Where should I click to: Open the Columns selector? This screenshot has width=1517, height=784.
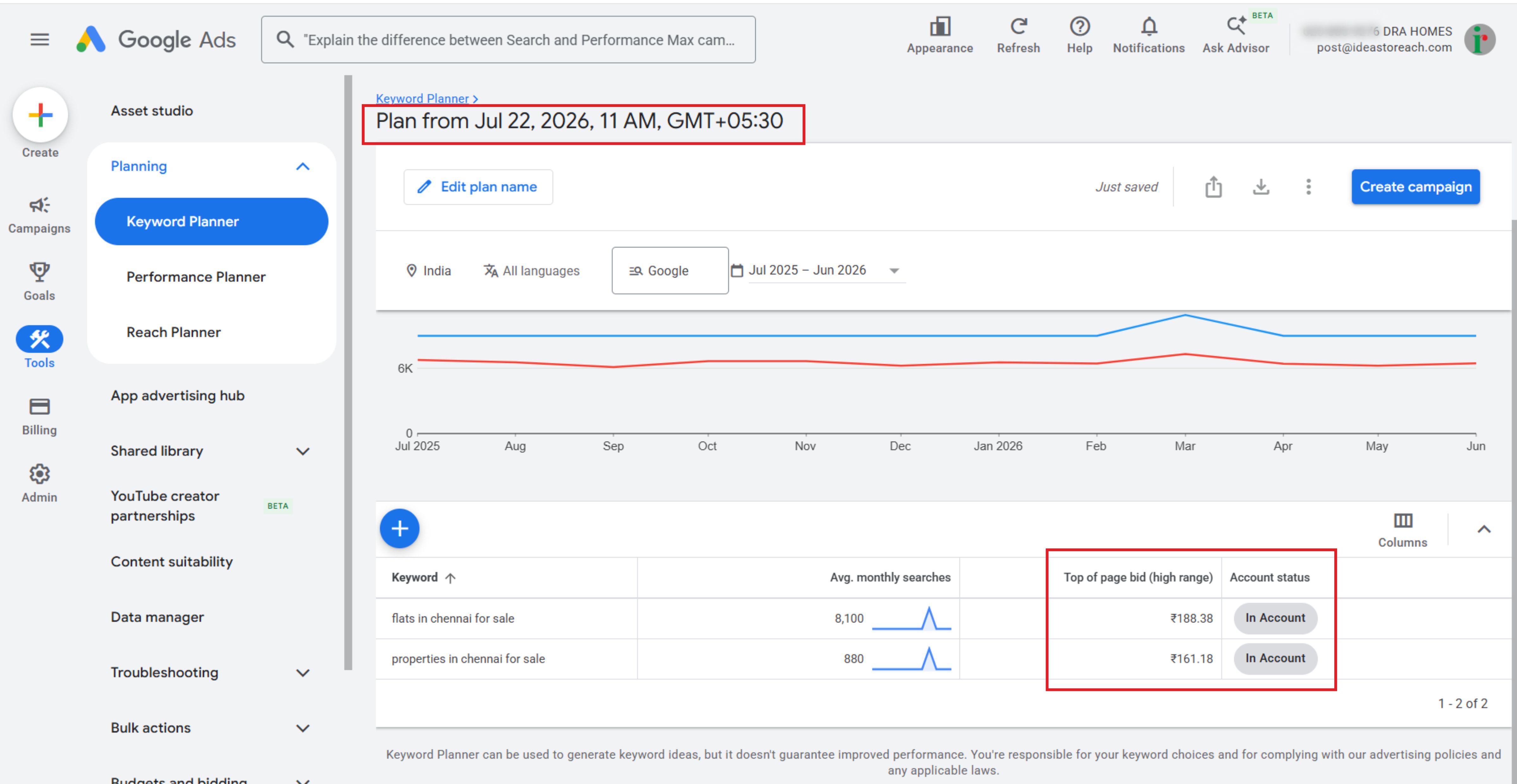(x=1402, y=530)
